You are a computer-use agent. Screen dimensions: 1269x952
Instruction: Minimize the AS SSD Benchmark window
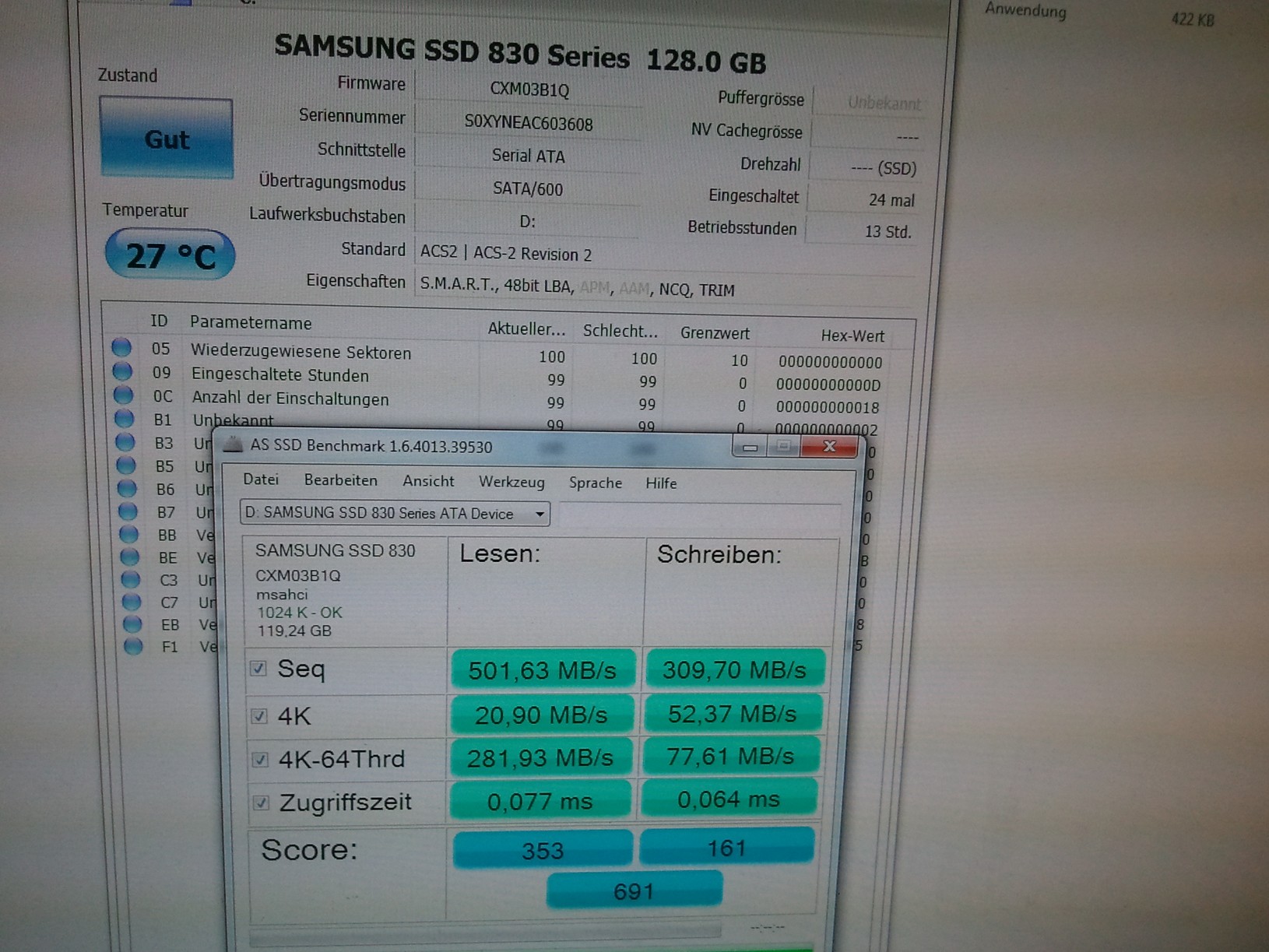(750, 447)
